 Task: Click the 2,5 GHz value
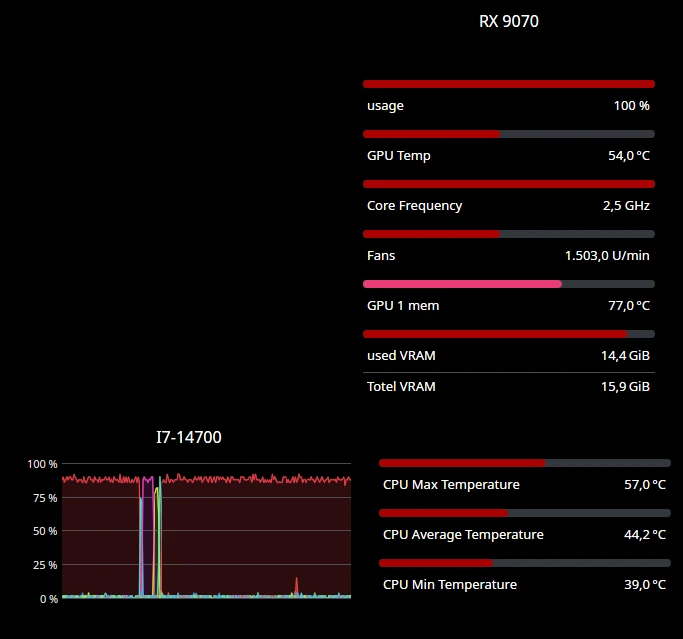click(626, 206)
